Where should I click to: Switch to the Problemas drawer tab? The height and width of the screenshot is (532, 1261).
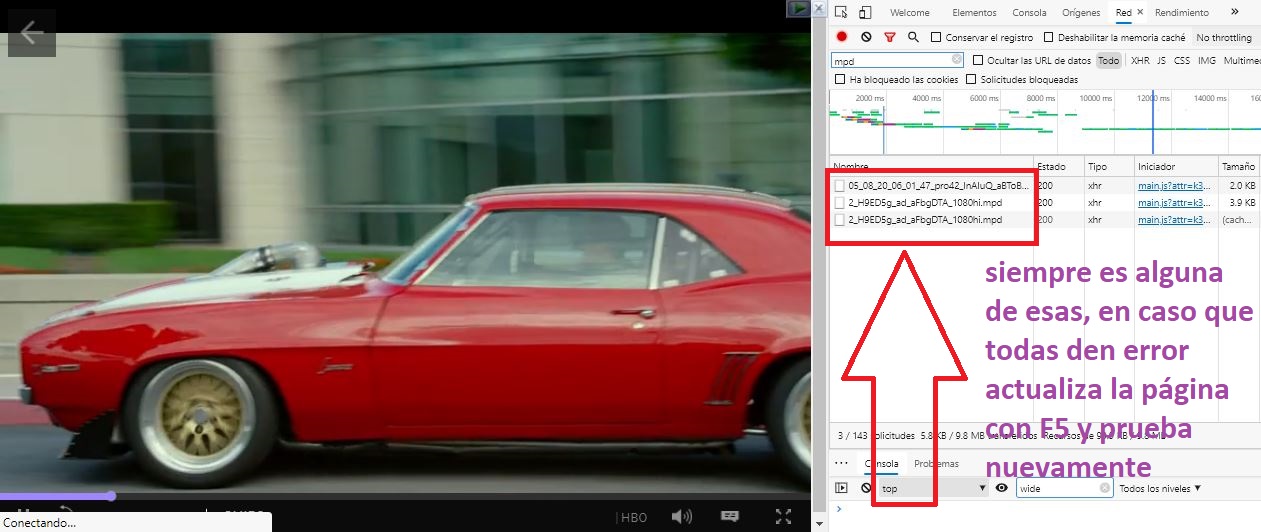click(x=936, y=464)
